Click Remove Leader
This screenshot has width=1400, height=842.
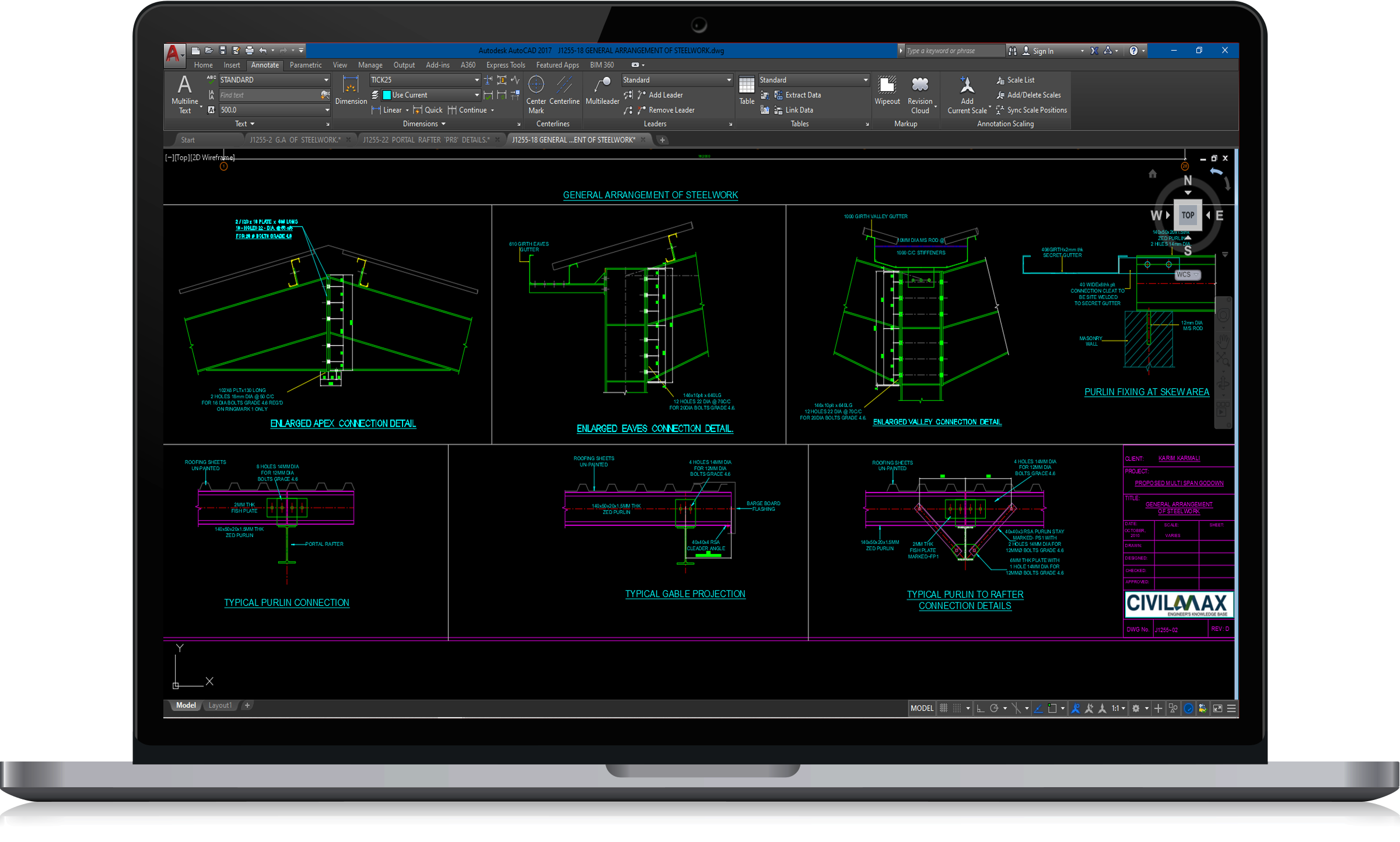coord(666,110)
